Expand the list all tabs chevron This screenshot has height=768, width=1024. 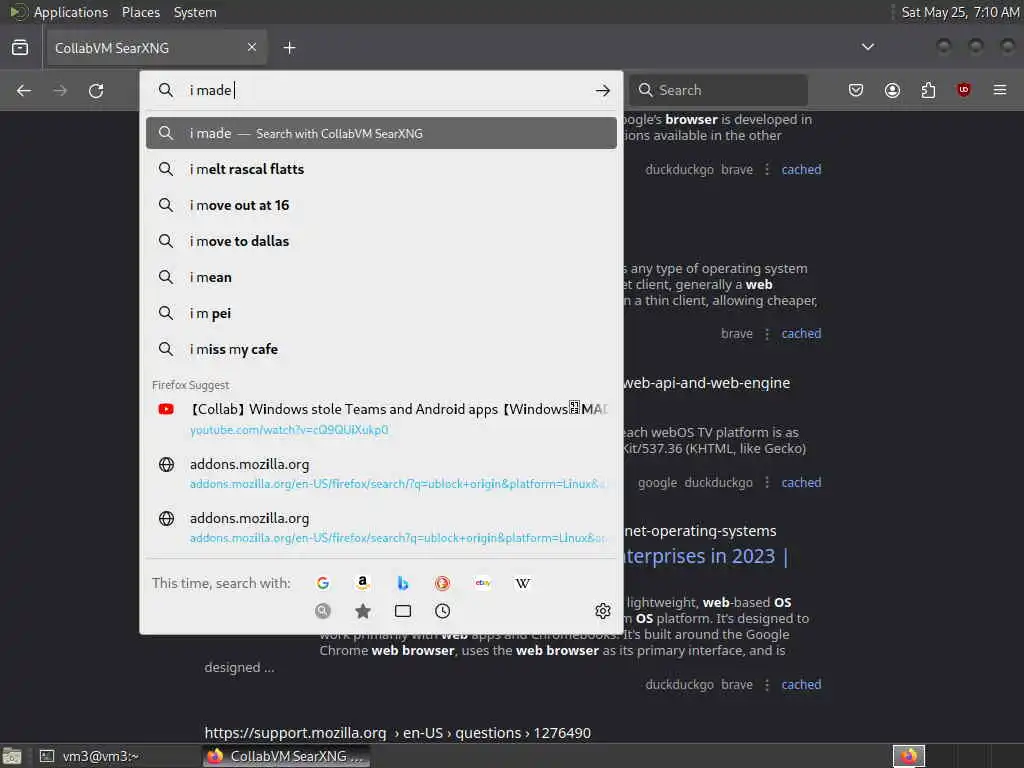coord(867,47)
